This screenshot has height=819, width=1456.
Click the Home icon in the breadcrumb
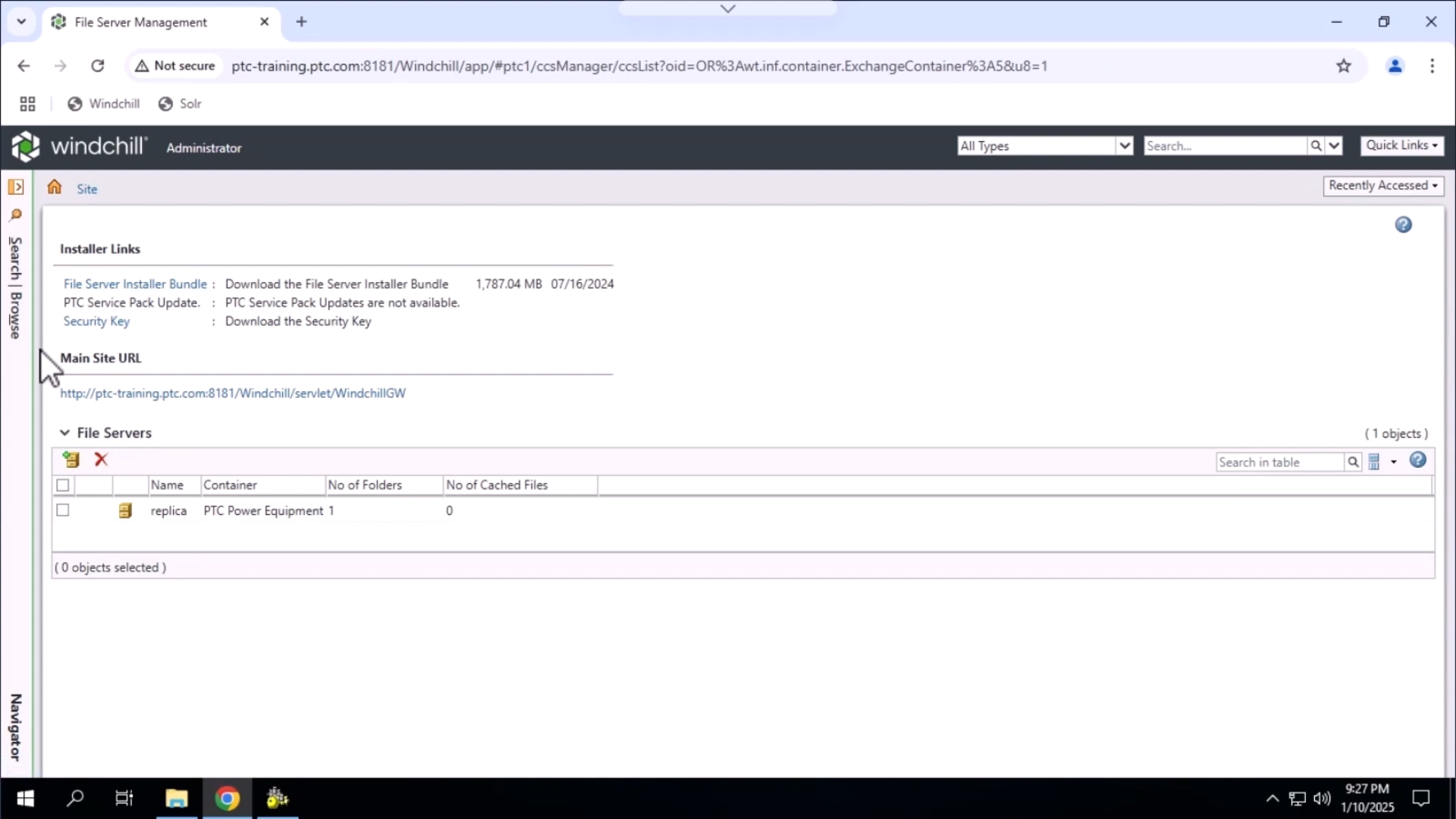[54, 186]
